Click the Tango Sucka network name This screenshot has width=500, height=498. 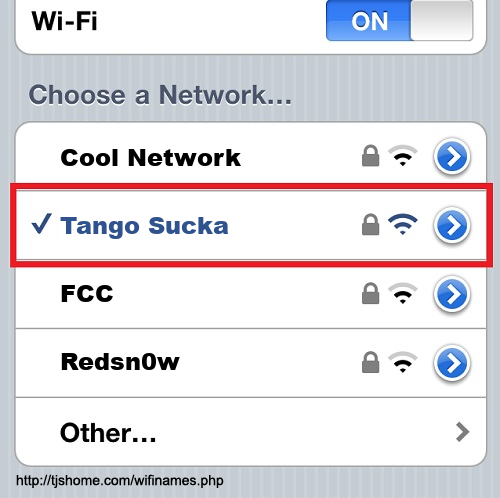[144, 227]
